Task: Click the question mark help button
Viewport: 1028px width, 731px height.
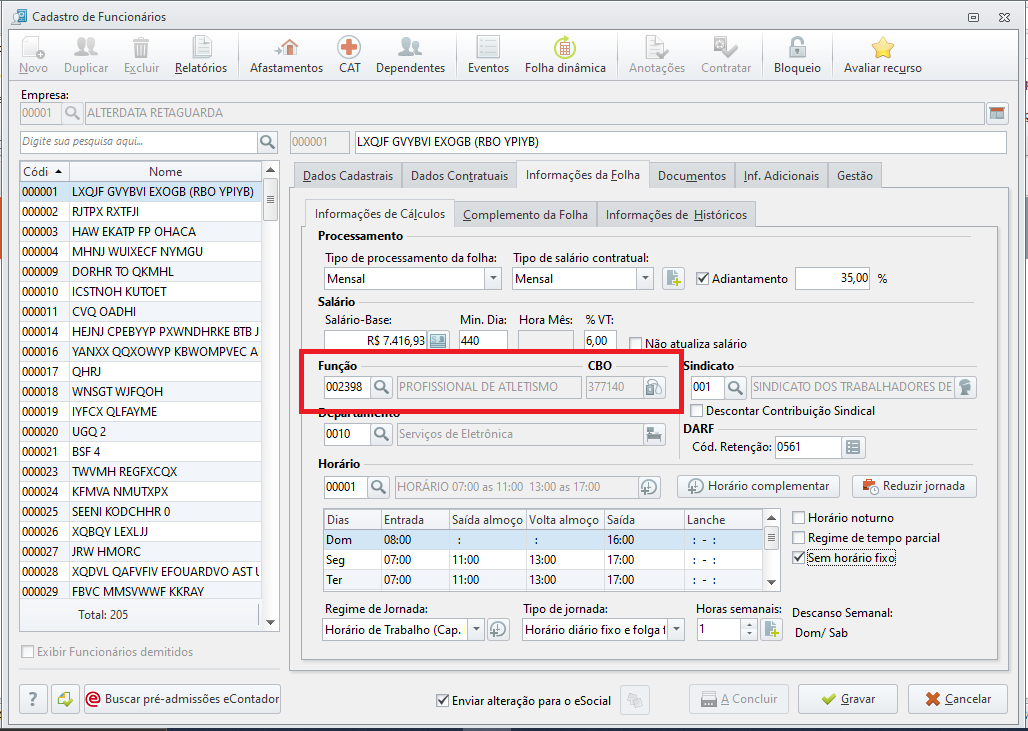Action: point(33,700)
